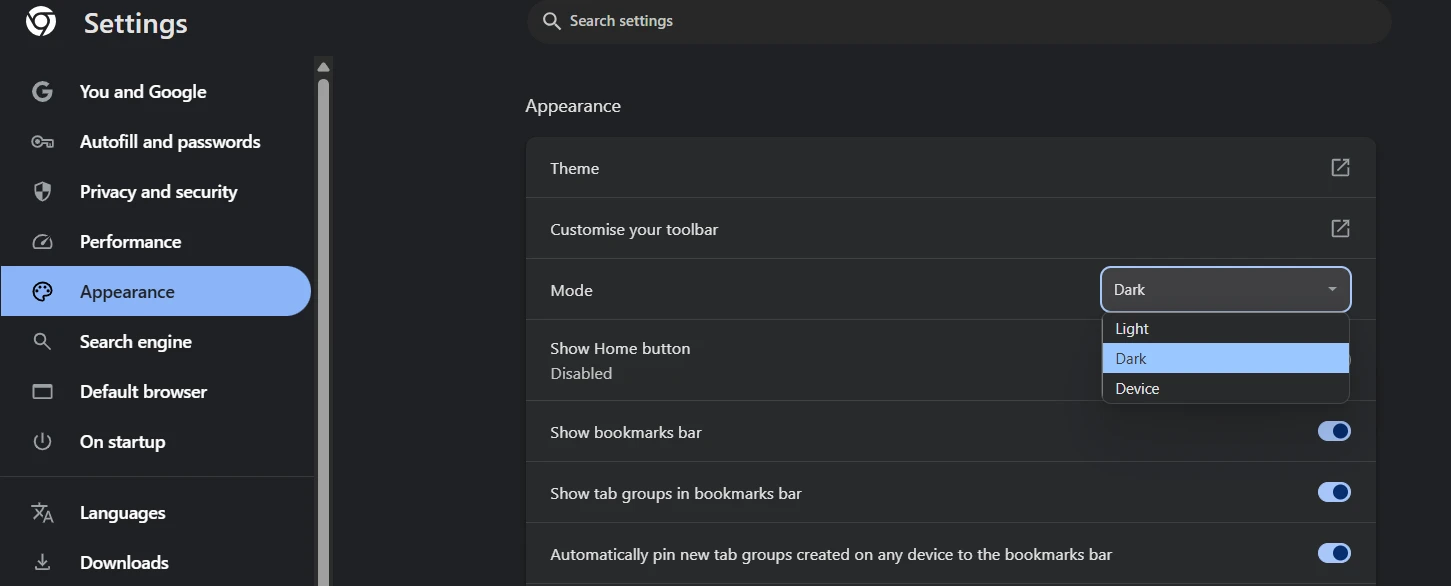Click the Privacy shield icon

point(42,192)
